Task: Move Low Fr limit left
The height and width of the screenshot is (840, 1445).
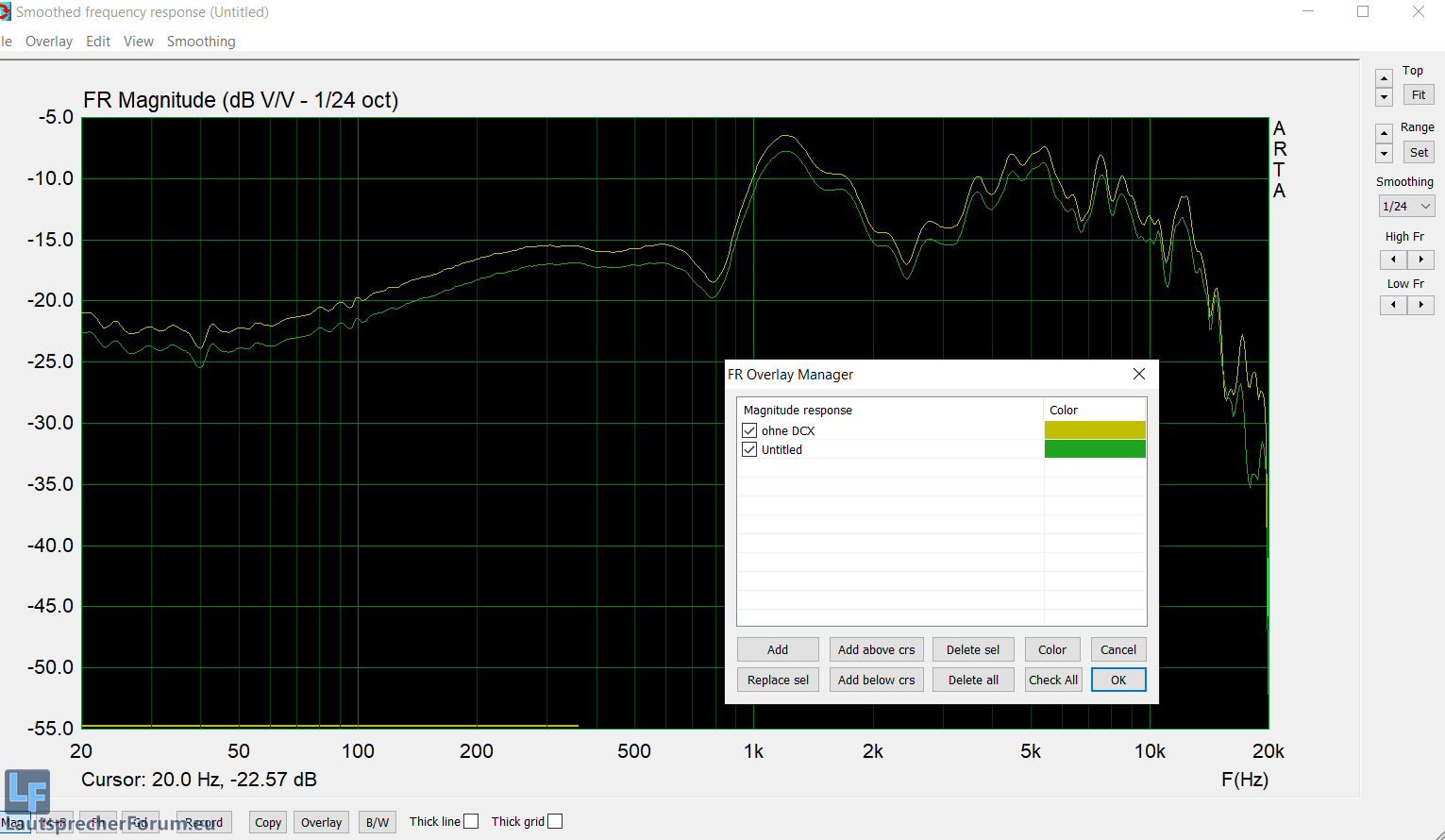Action: pyautogui.click(x=1393, y=305)
